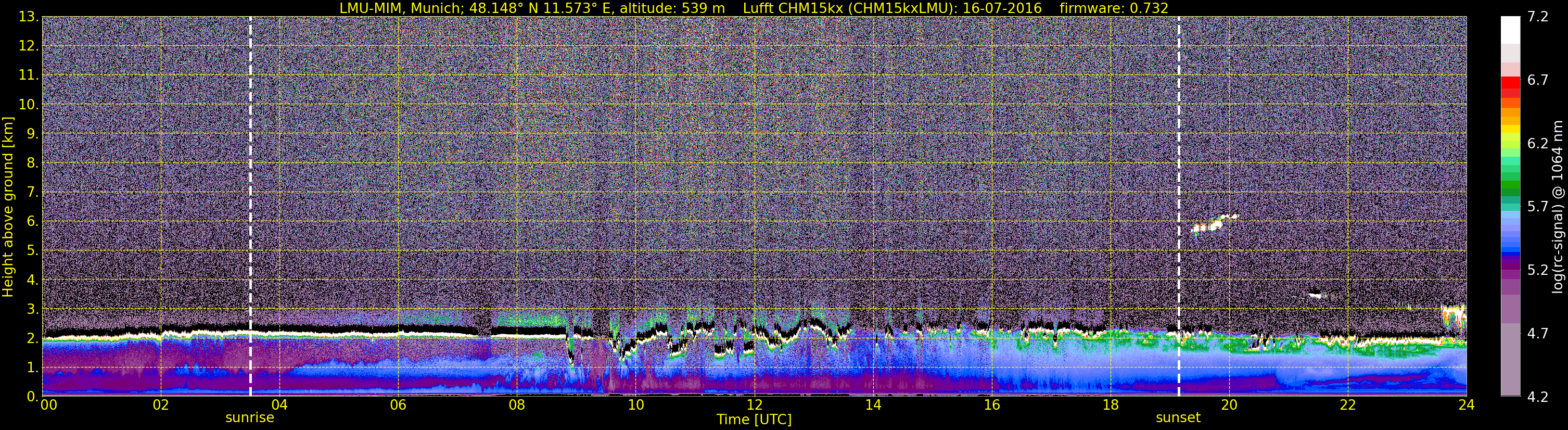Click the 5.2 colorbar tick label
Image resolution: width=1568 pixels, height=430 pixels.
[x=1538, y=270]
